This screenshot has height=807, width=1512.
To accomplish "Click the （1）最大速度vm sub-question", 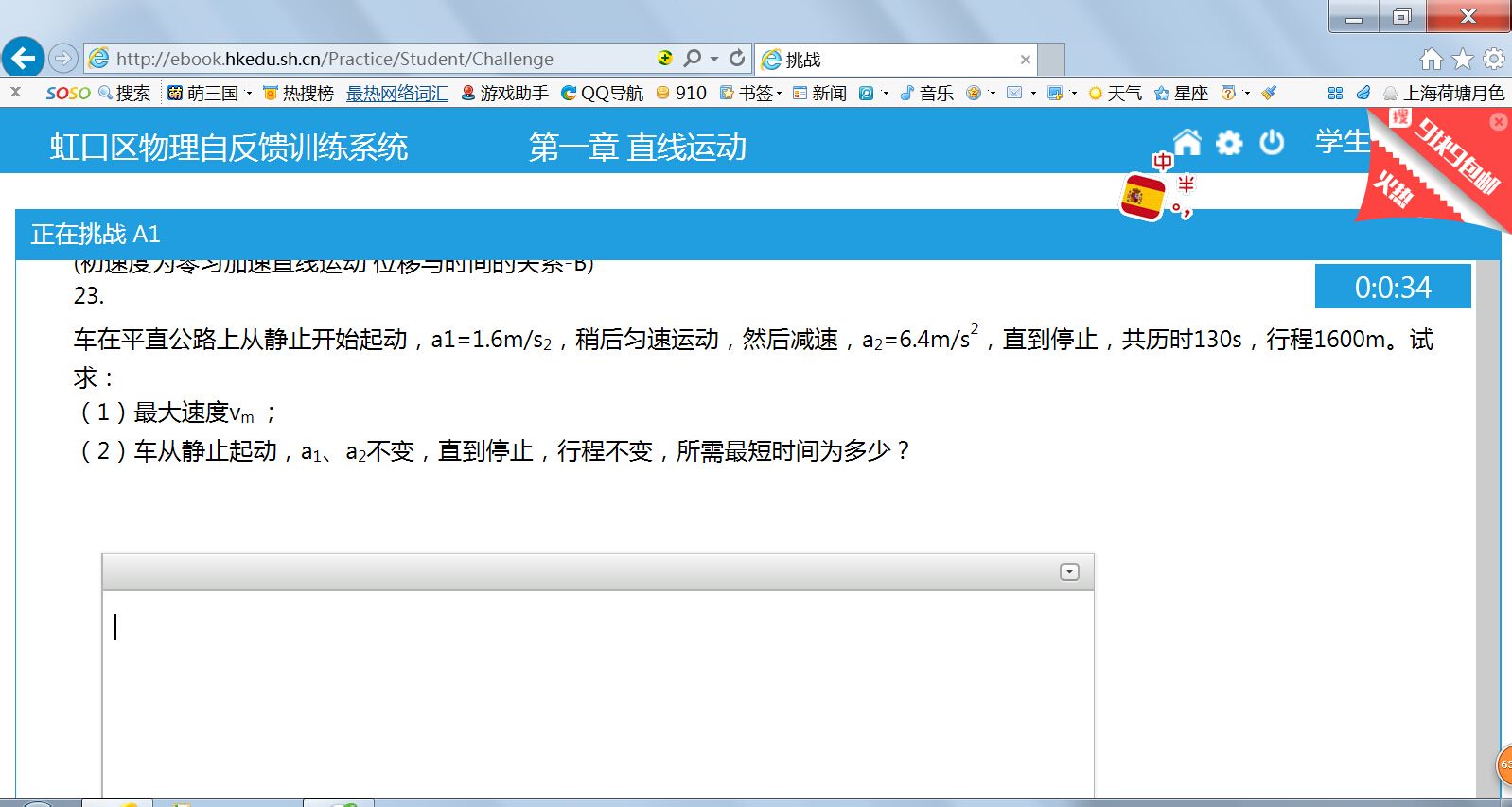I will coord(176,413).
